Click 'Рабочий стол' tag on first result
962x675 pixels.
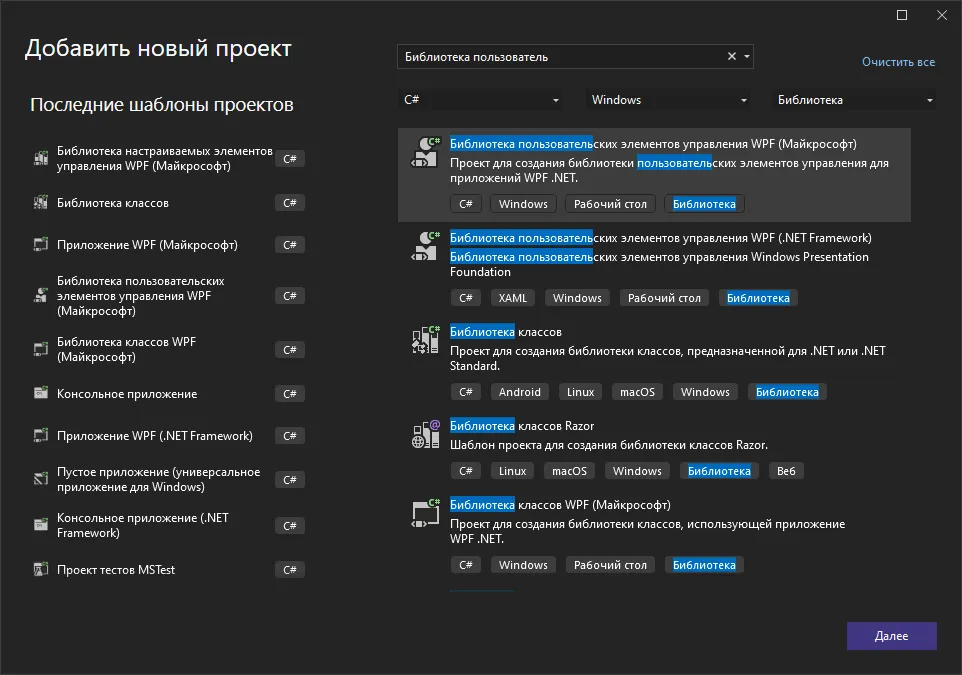coord(610,204)
